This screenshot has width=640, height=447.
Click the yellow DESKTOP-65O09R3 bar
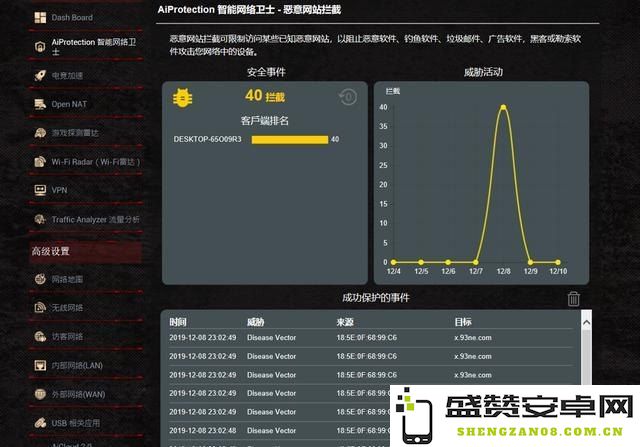(290, 140)
